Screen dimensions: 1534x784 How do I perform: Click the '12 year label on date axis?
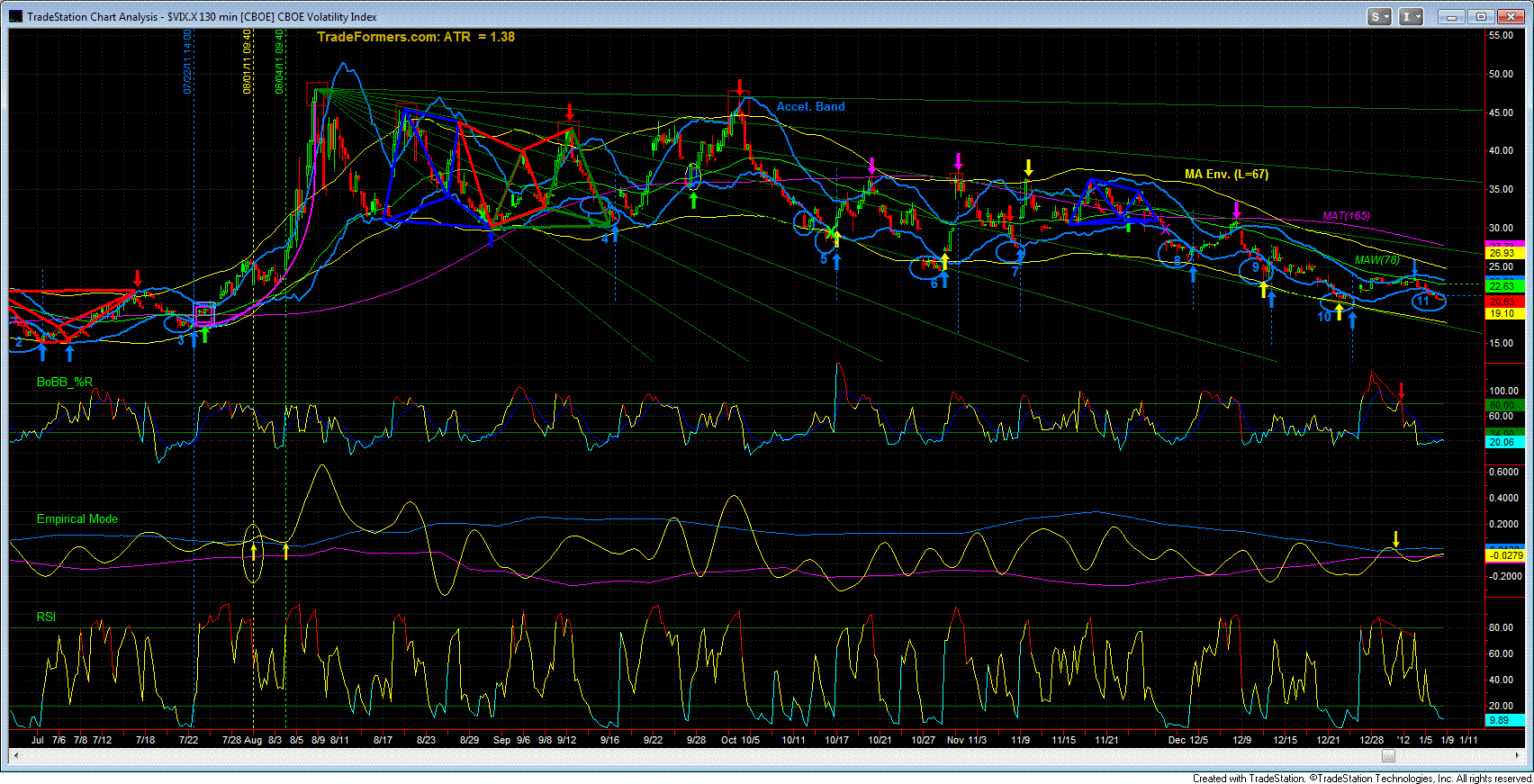click(1403, 740)
